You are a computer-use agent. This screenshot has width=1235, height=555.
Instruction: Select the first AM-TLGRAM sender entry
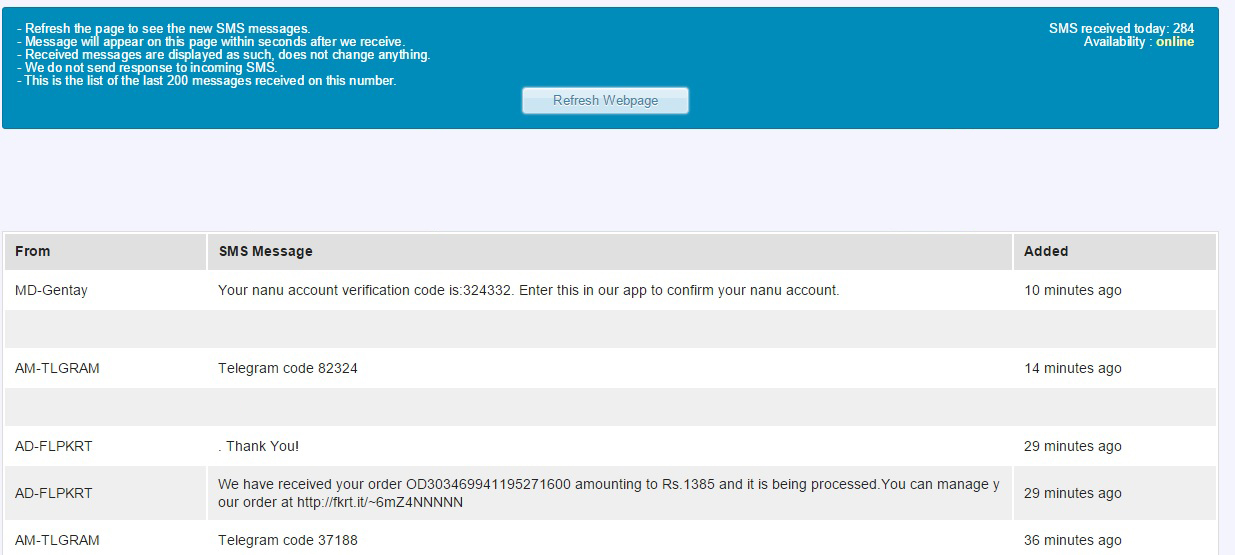point(57,368)
